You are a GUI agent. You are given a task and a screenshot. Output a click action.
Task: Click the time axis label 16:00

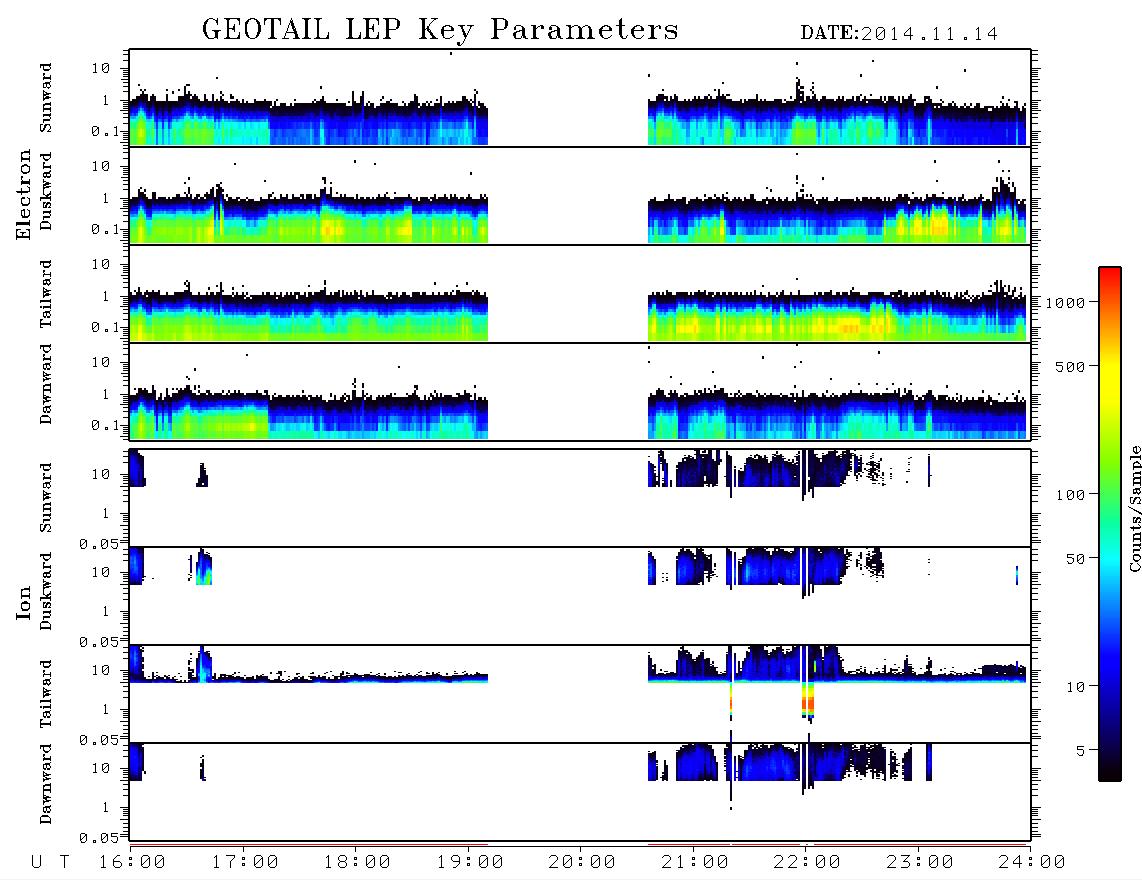click(x=132, y=863)
